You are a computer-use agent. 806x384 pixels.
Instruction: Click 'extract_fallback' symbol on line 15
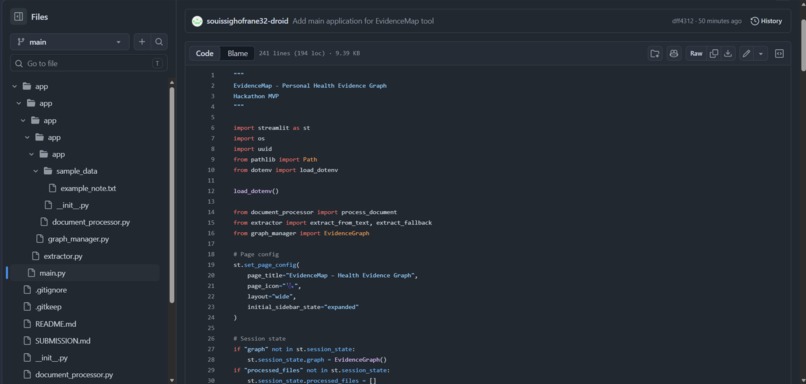pyautogui.click(x=404, y=223)
